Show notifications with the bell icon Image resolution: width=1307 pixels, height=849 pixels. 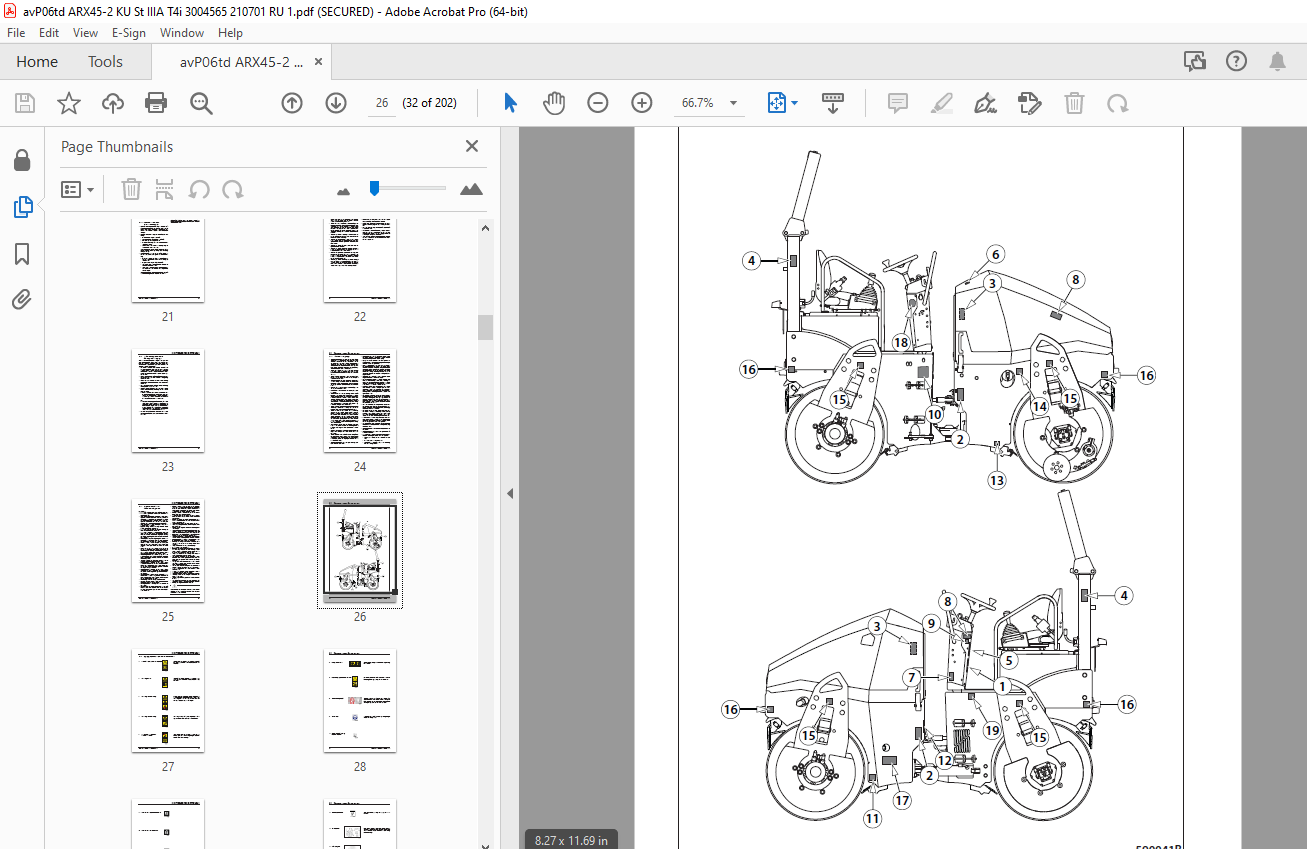pyautogui.click(x=1277, y=62)
